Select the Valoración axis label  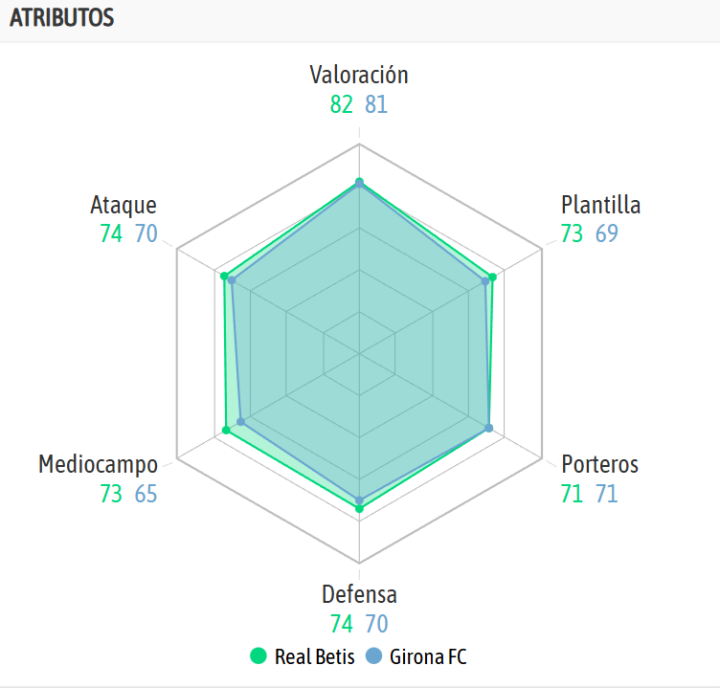[x=359, y=75]
